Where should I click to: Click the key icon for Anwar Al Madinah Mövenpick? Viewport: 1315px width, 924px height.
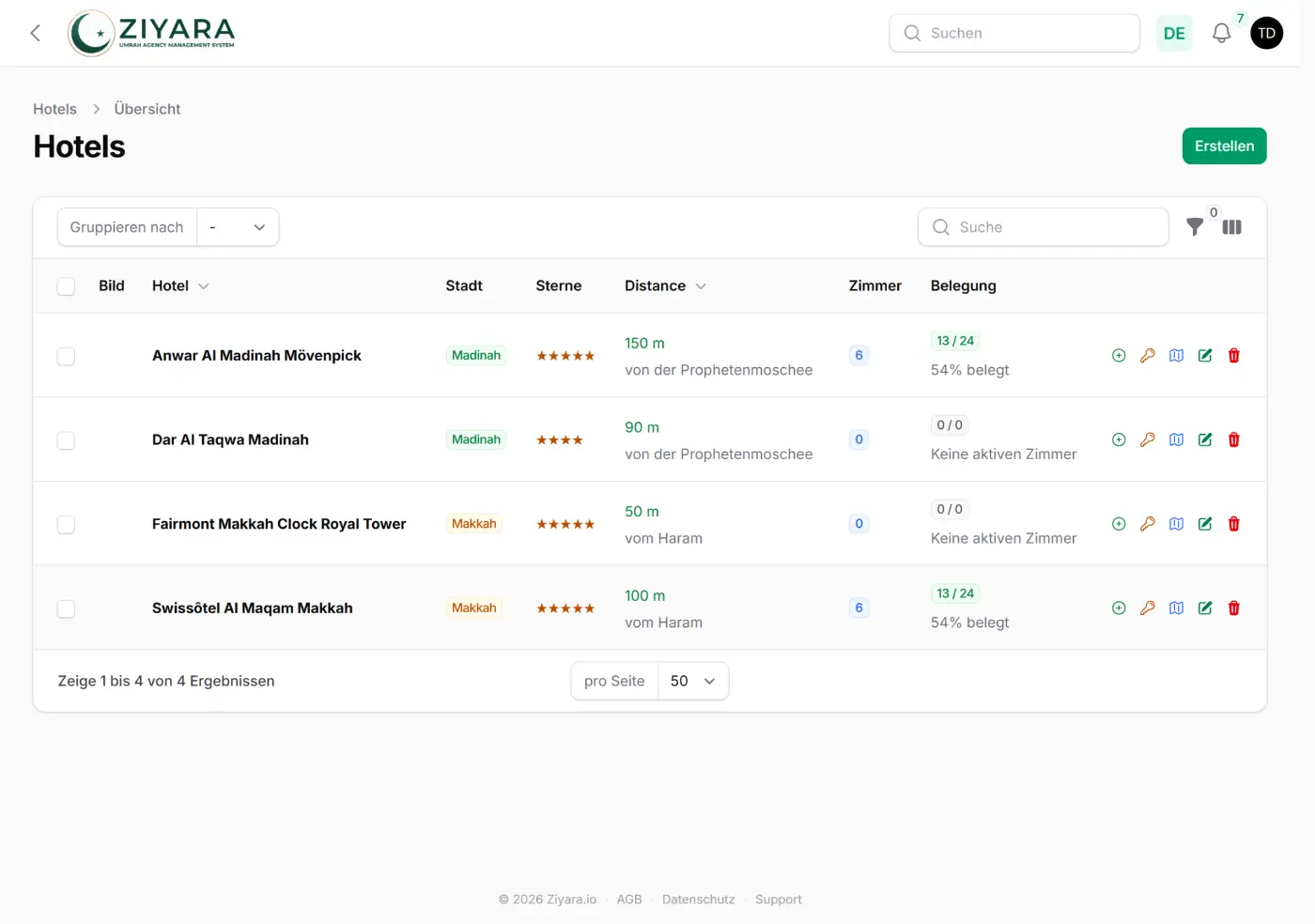tap(1148, 356)
